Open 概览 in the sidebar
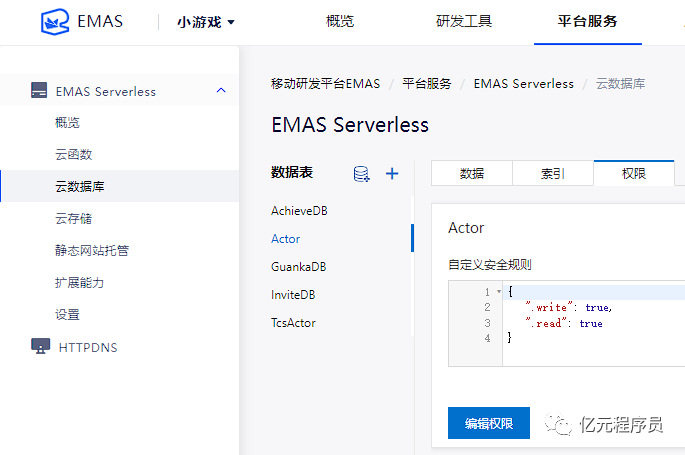 (67, 123)
